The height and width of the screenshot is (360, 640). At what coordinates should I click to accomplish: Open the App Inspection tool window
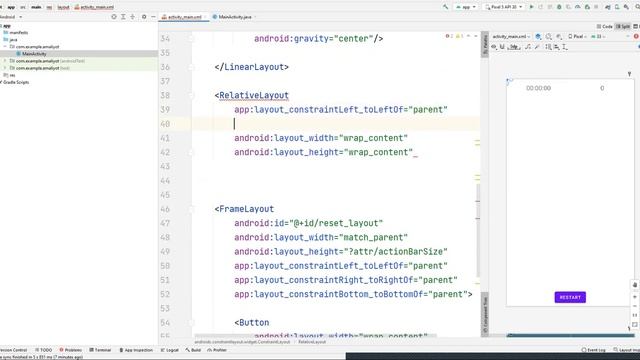pyautogui.click(x=136, y=350)
